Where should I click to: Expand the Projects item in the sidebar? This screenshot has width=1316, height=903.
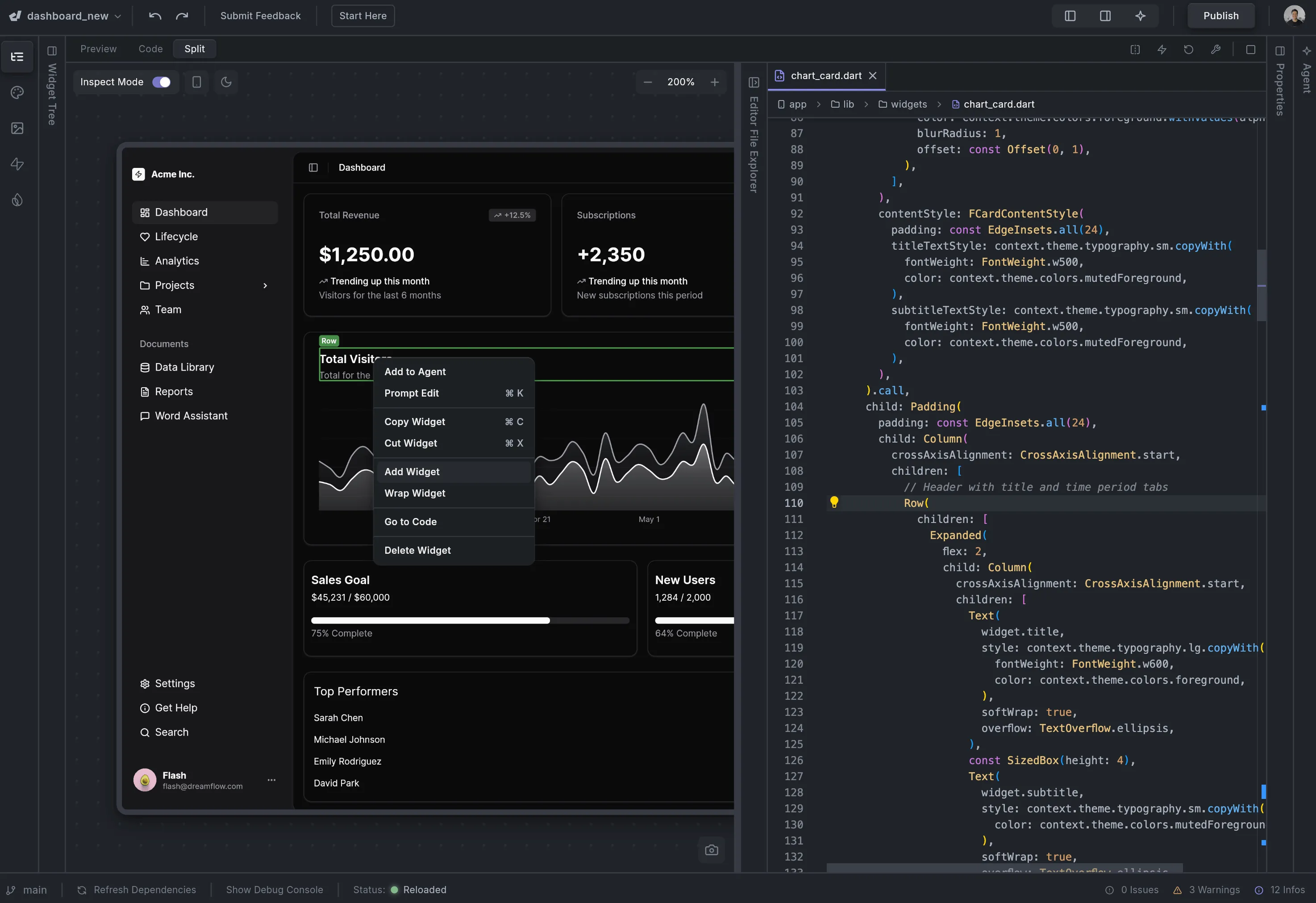(265, 285)
